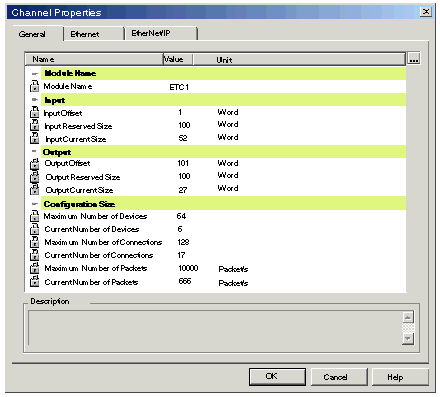This screenshot has width=440, height=397.
Task: Select the Current Number of Devices label
Action: pos(92,229)
